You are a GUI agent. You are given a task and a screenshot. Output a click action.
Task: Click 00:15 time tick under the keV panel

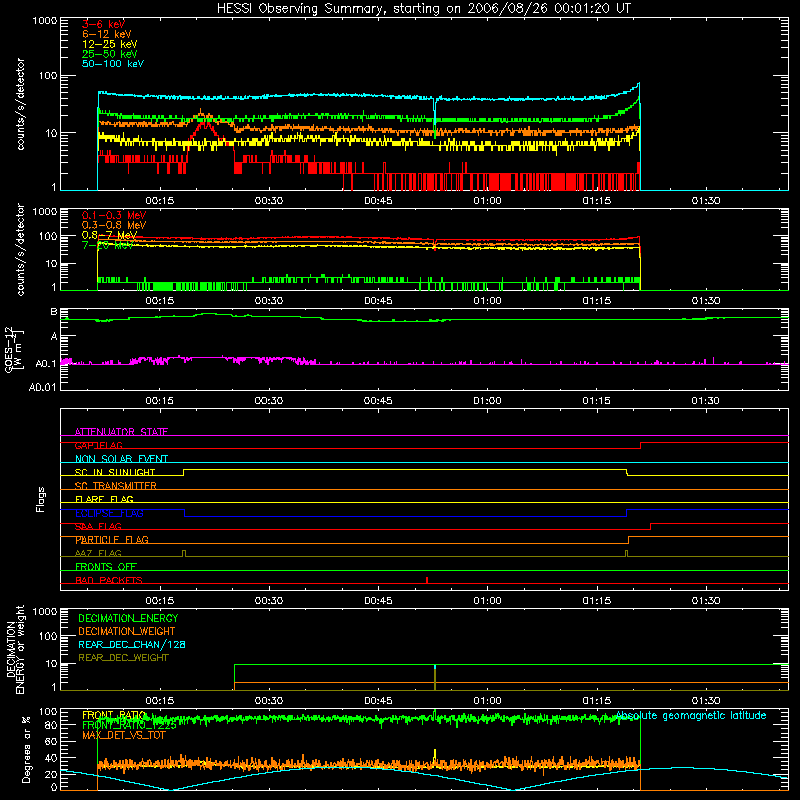pos(160,201)
